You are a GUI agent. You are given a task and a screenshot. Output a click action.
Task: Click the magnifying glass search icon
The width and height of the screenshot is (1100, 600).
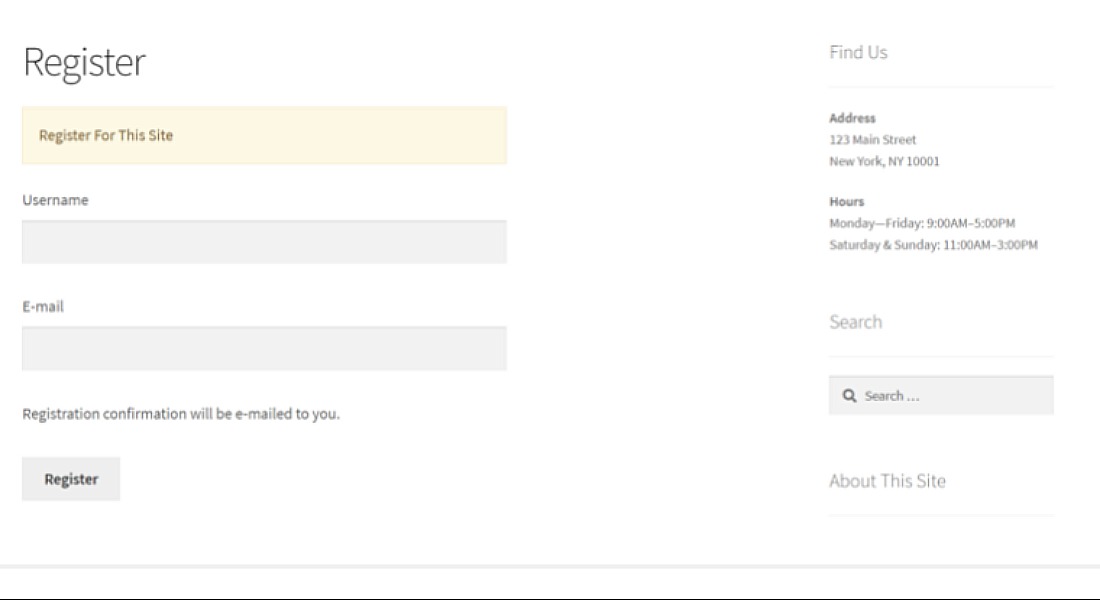pyautogui.click(x=849, y=396)
